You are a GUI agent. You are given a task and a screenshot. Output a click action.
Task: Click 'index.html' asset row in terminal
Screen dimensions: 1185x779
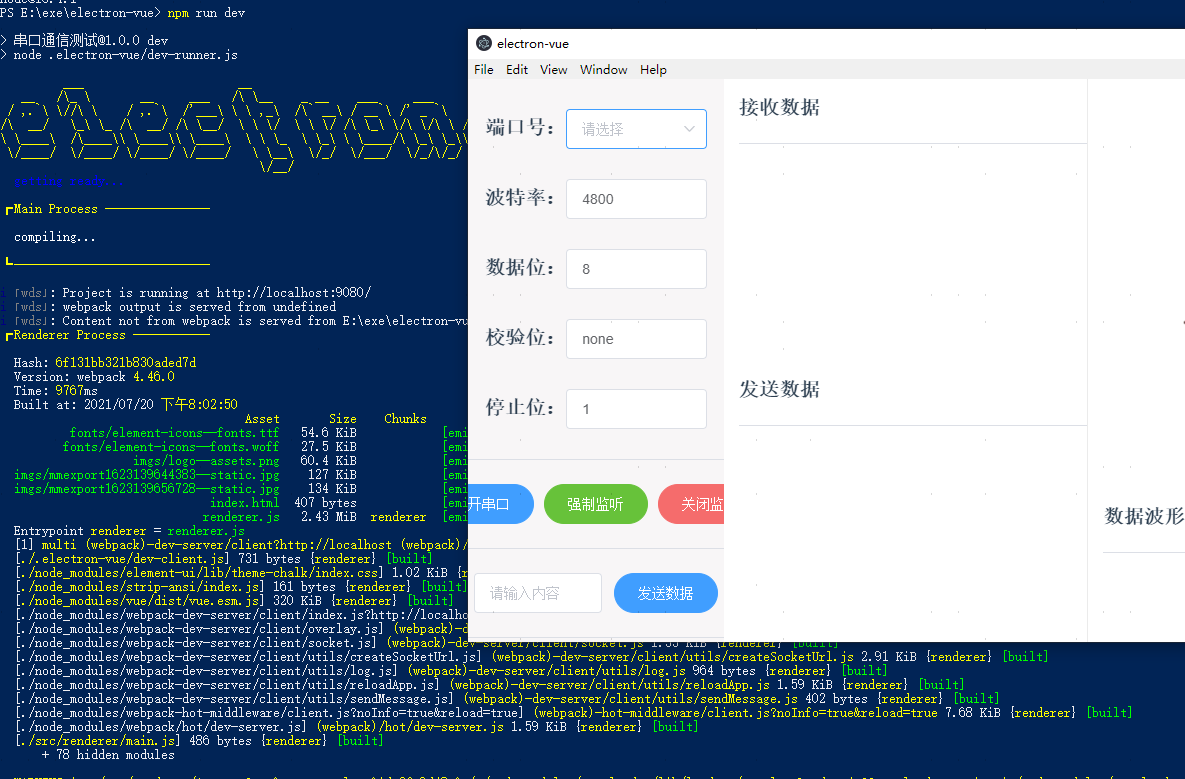point(244,502)
